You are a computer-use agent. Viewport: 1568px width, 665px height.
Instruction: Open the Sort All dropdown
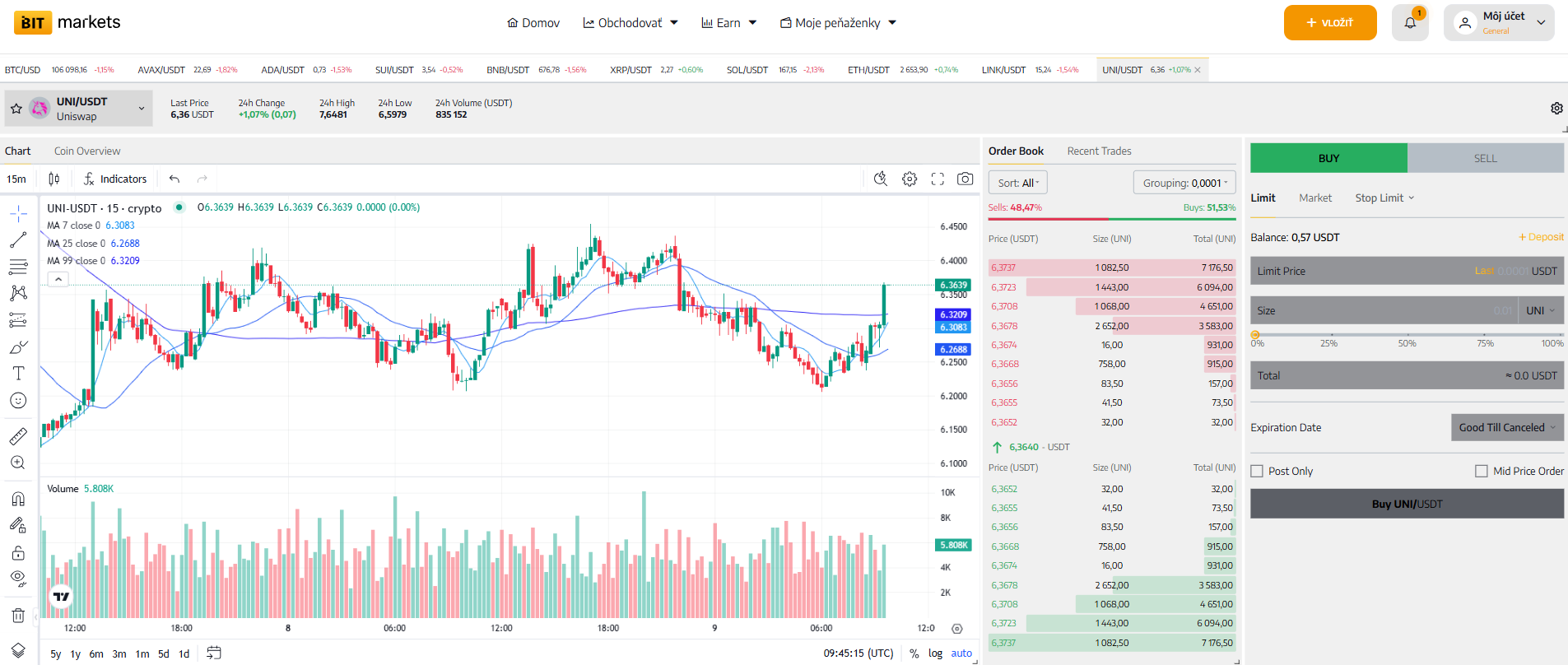click(1017, 183)
